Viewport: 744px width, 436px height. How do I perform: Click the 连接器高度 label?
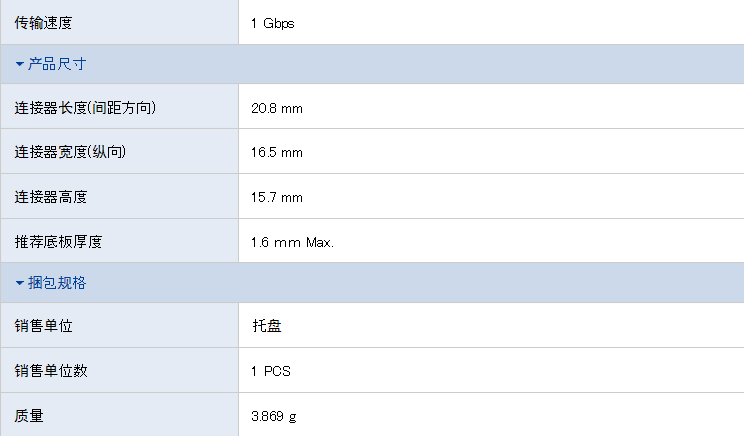click(x=51, y=197)
